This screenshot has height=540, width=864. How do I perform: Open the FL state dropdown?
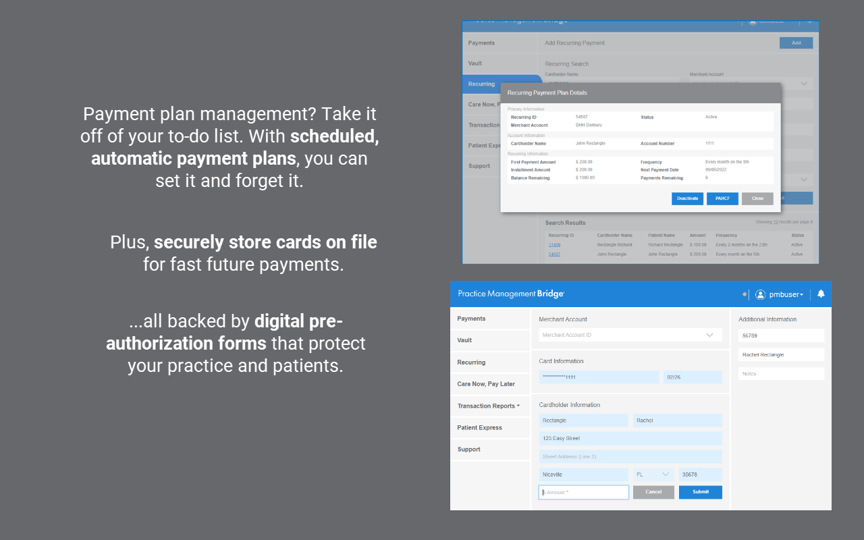click(653, 474)
